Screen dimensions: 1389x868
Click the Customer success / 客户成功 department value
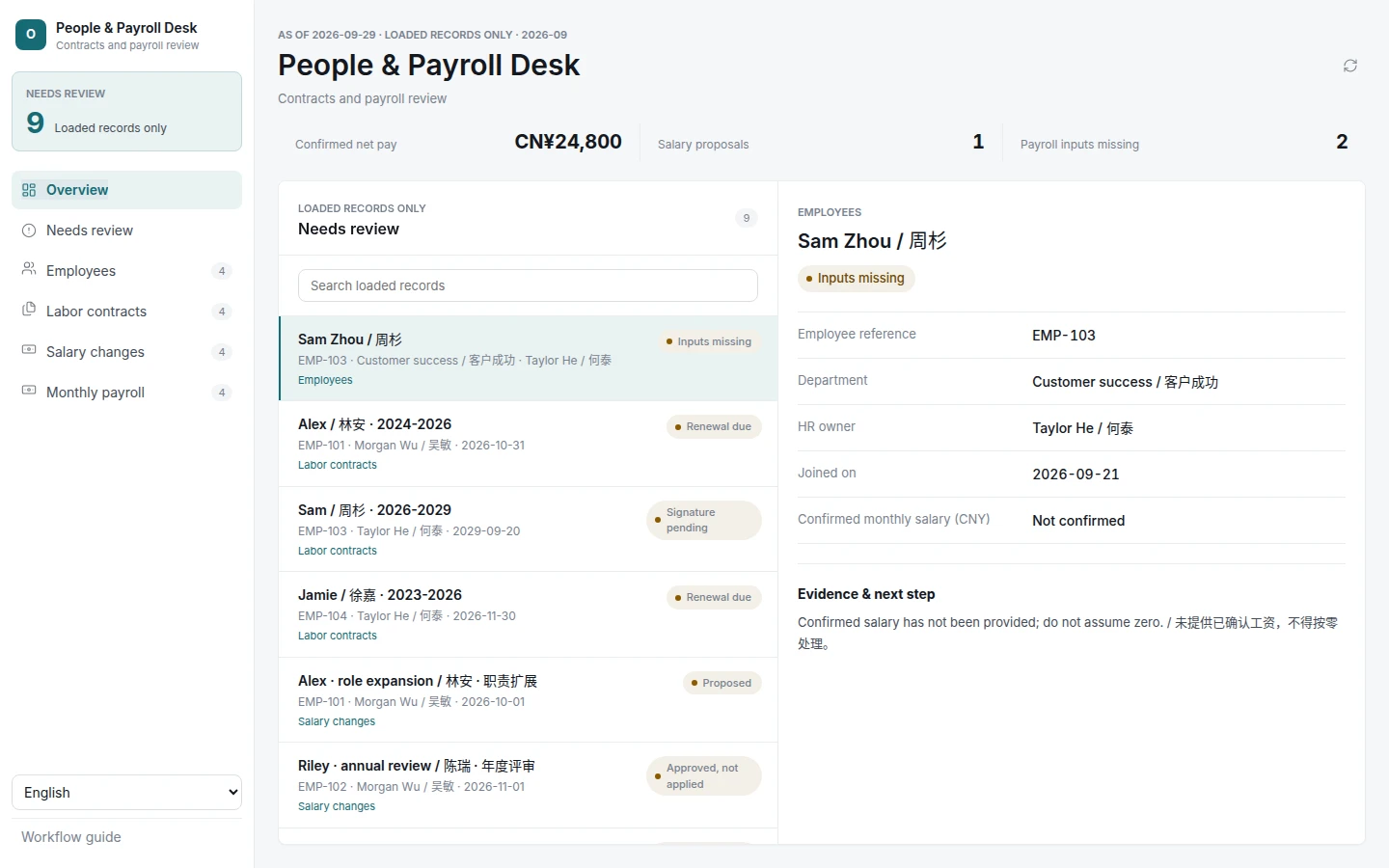tap(1125, 382)
